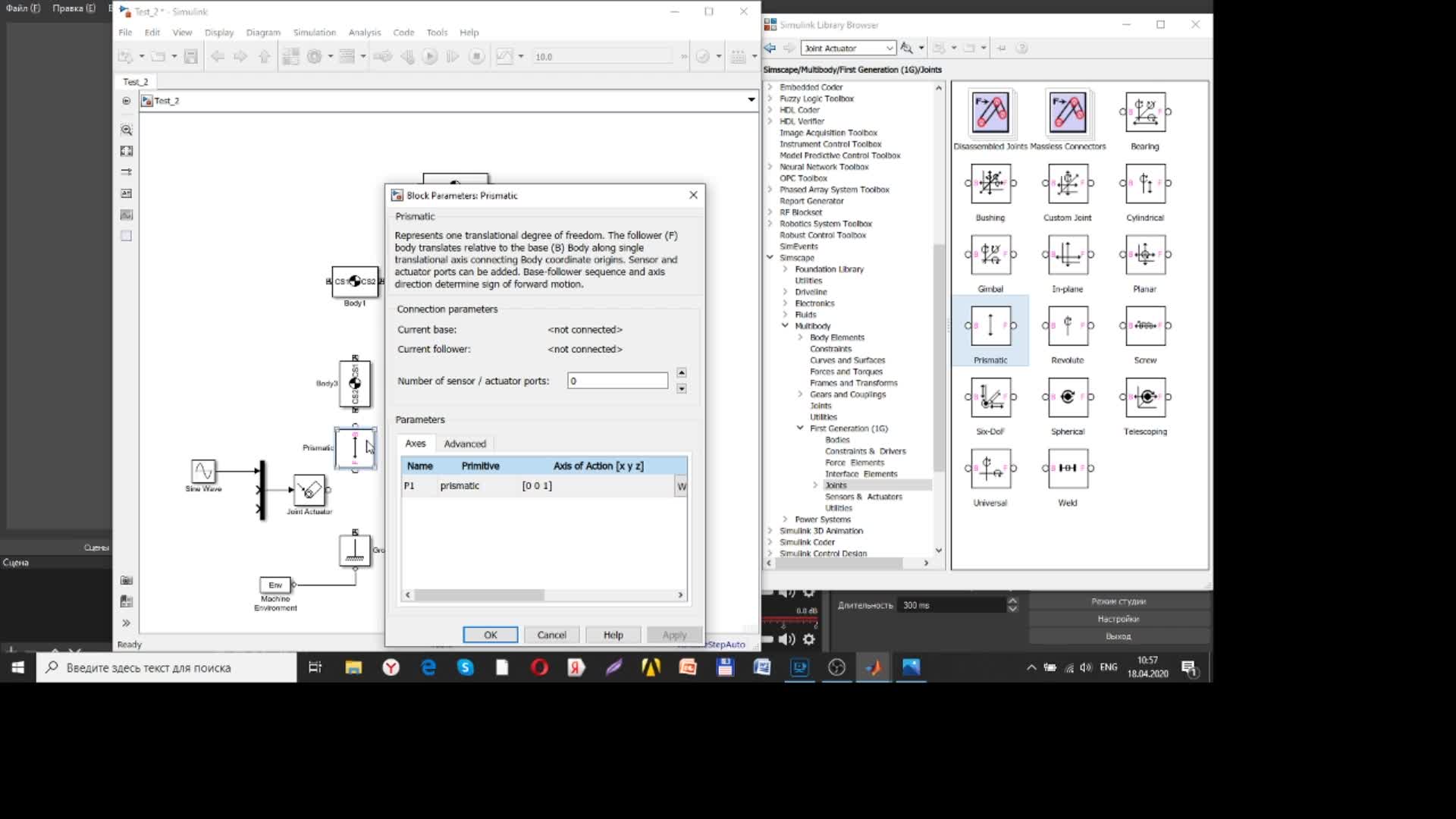Select the Custom Joint block

pos(1068,184)
